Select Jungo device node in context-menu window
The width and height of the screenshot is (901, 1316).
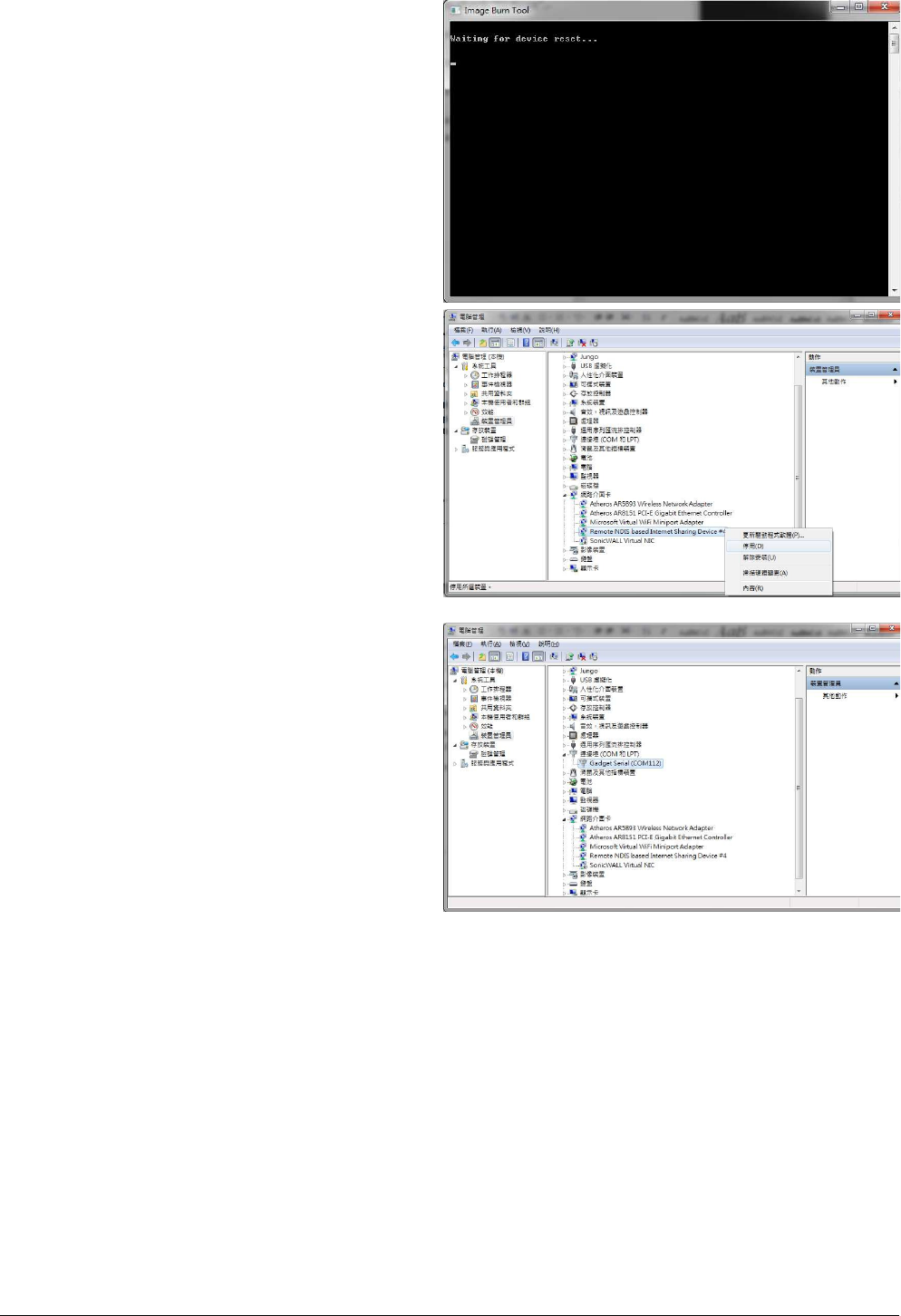pyautogui.click(x=589, y=357)
